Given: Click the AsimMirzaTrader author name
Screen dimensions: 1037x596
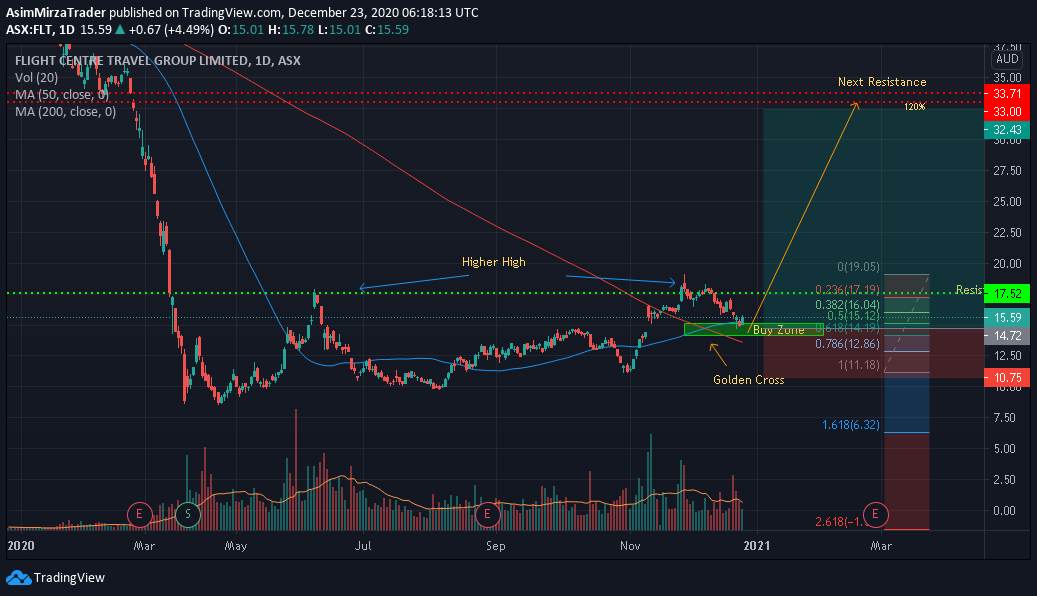Looking at the screenshot, I should point(56,13).
